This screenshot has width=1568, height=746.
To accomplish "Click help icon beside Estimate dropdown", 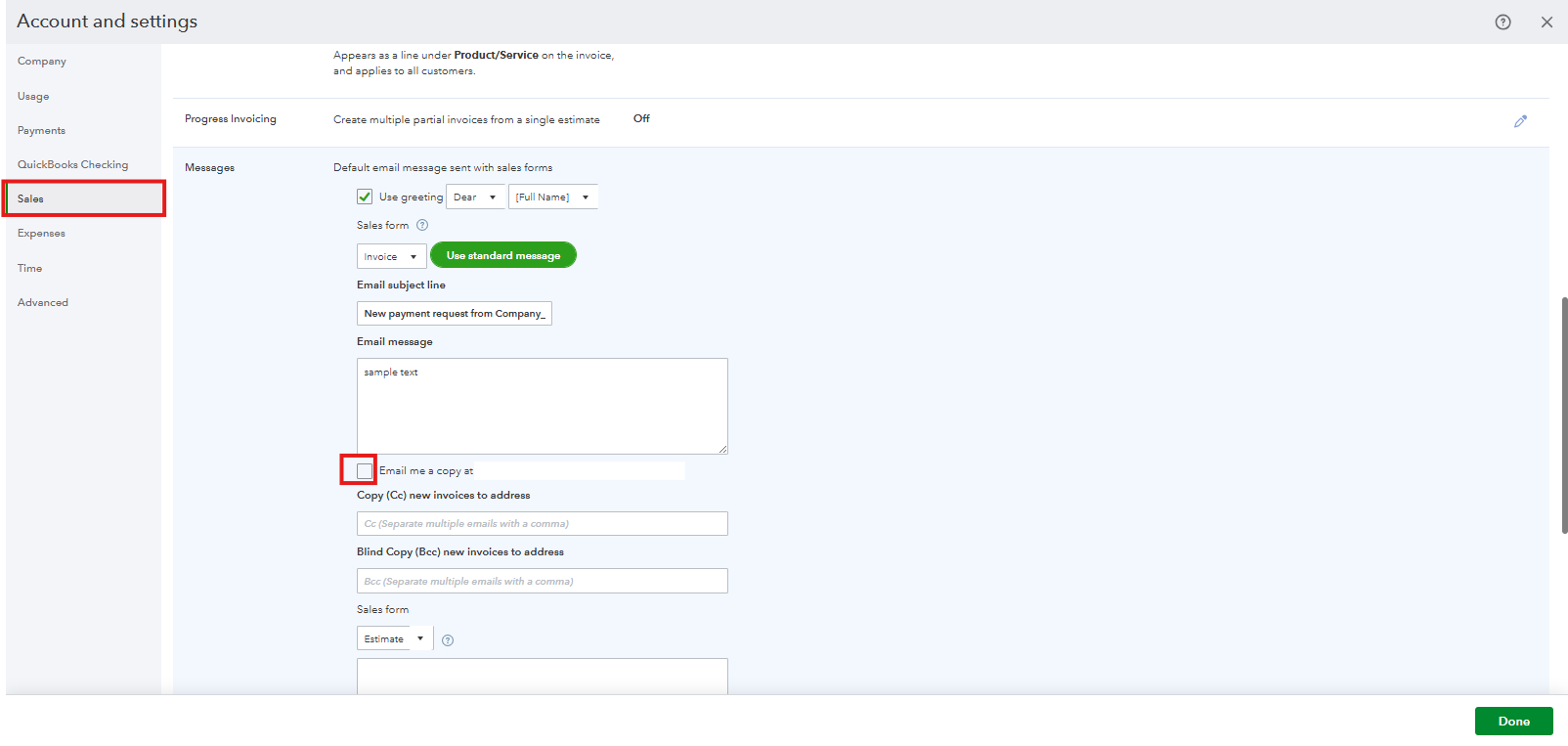I will (448, 640).
